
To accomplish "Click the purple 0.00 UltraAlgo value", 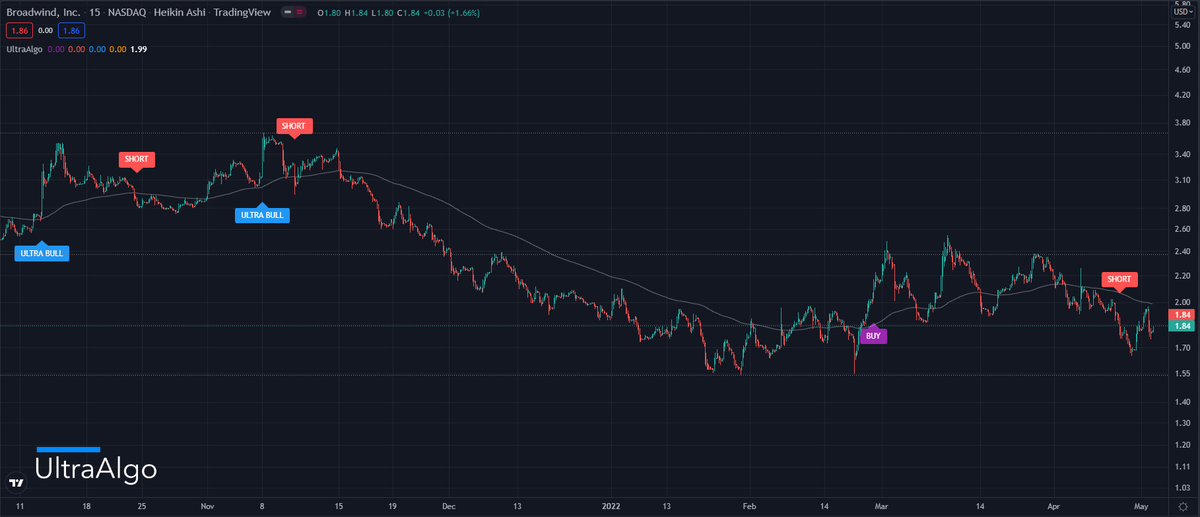I will click(x=56, y=49).
